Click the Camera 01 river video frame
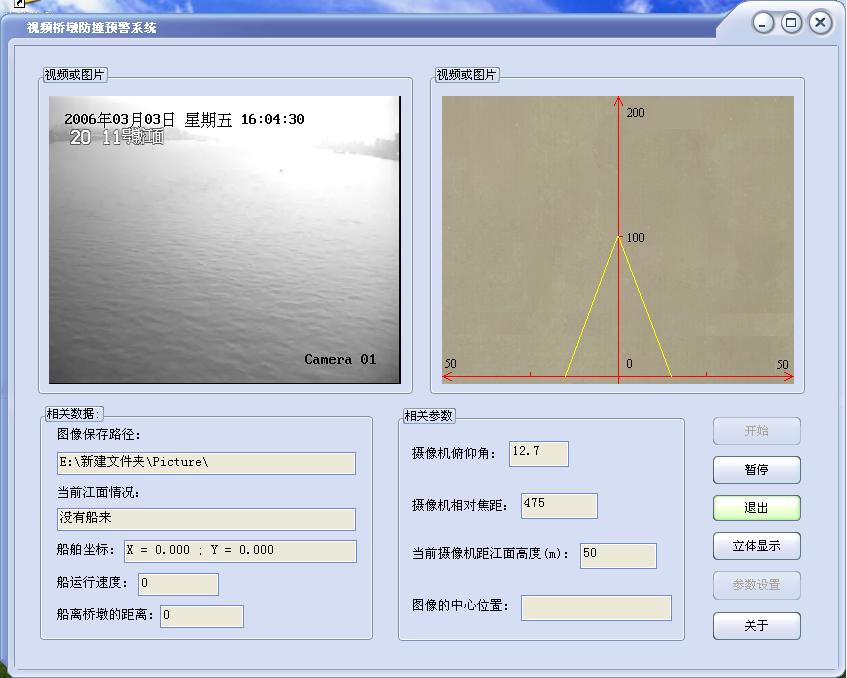Image resolution: width=847 pixels, height=678 pixels. coord(225,240)
